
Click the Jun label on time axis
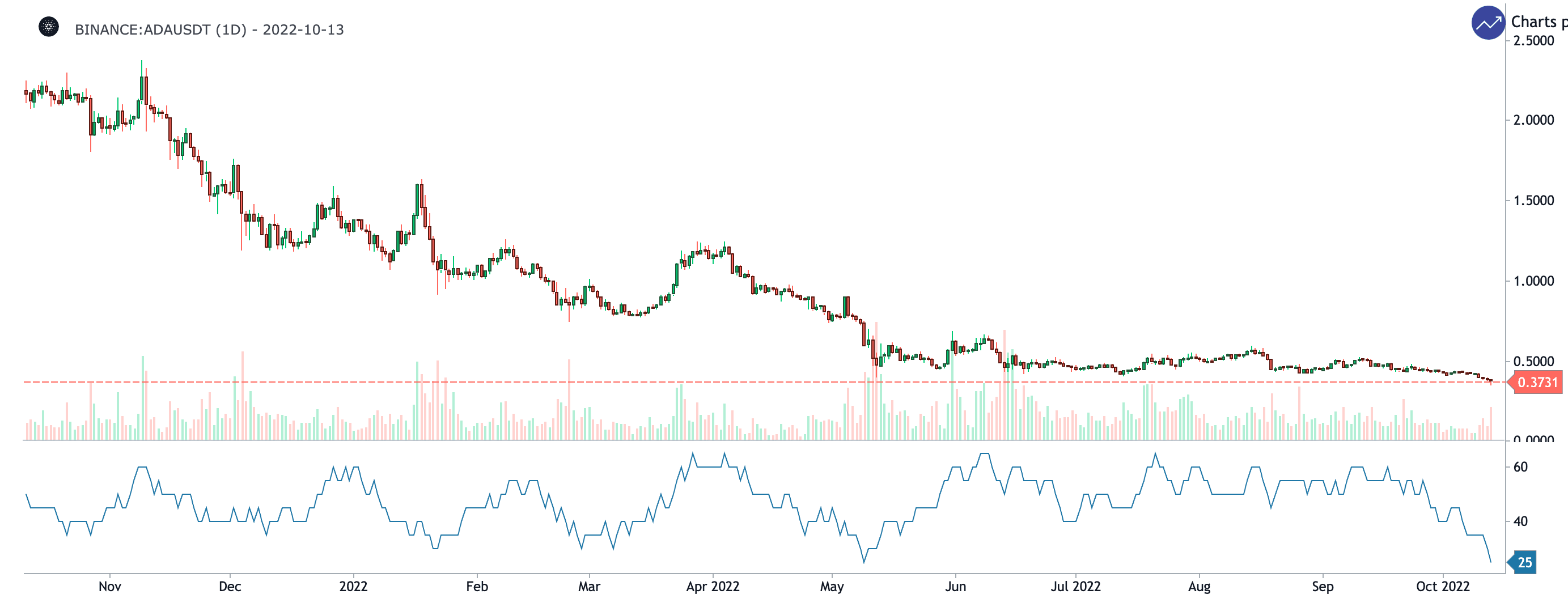[955, 587]
